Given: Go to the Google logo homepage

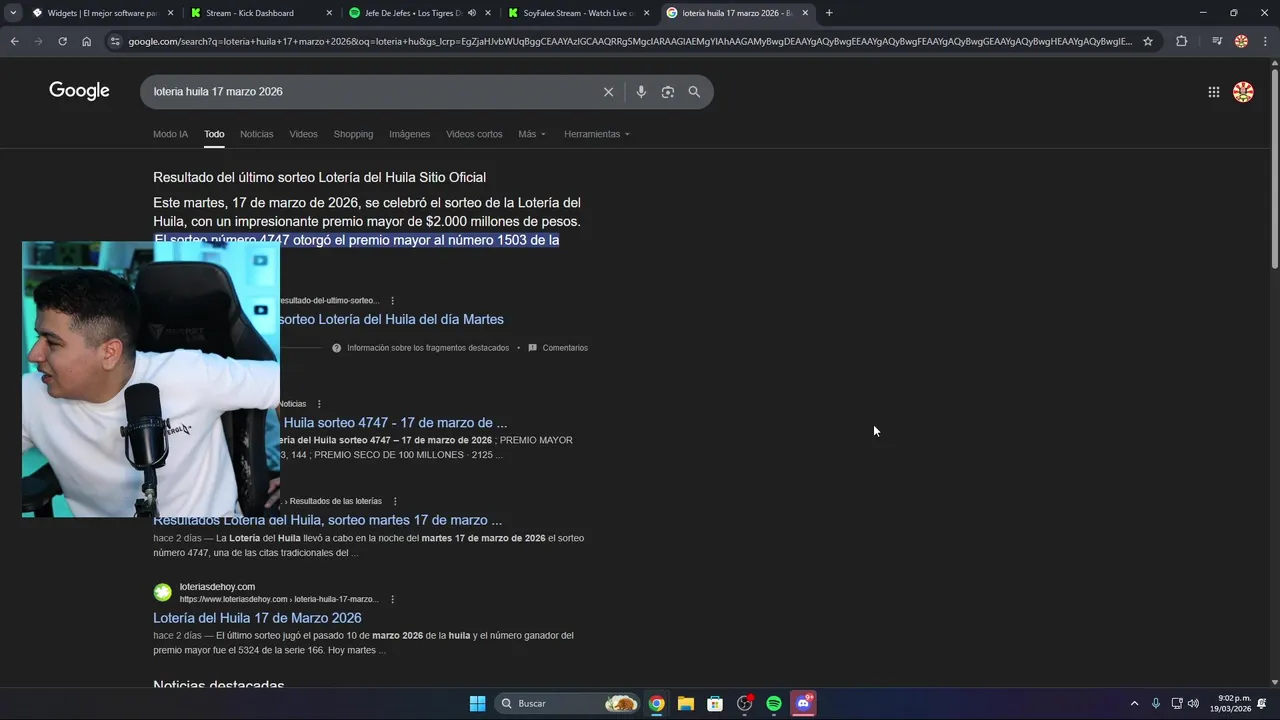Looking at the screenshot, I should pos(79,91).
